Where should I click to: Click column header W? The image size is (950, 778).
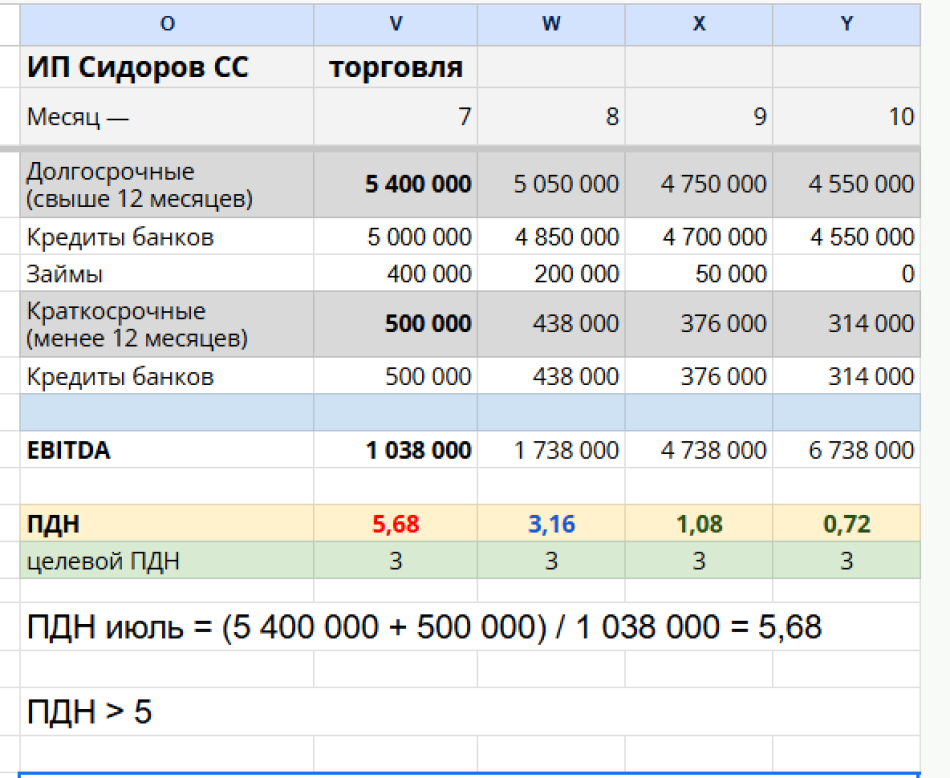(551, 24)
